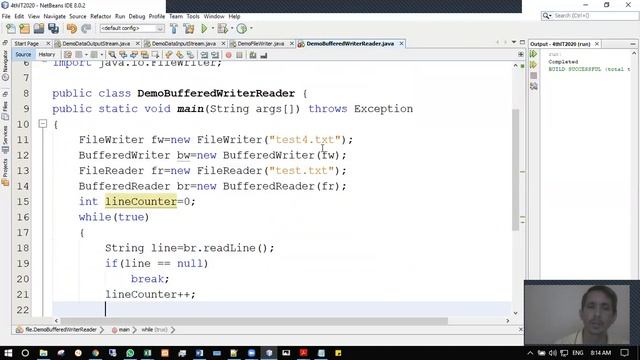Click the Save All toolbar icon

click(x=53, y=28)
